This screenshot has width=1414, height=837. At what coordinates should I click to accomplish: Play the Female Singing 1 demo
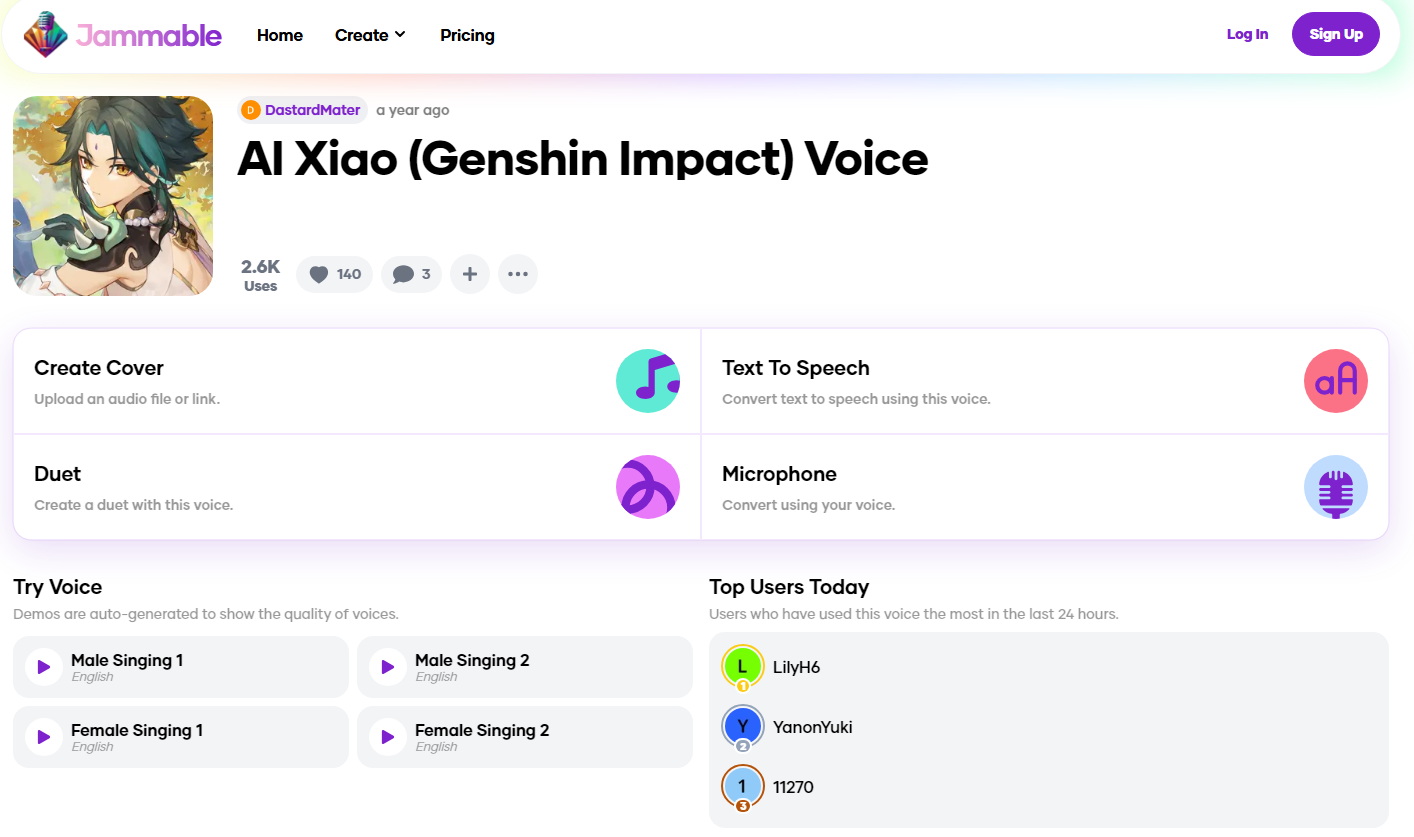pyautogui.click(x=43, y=737)
